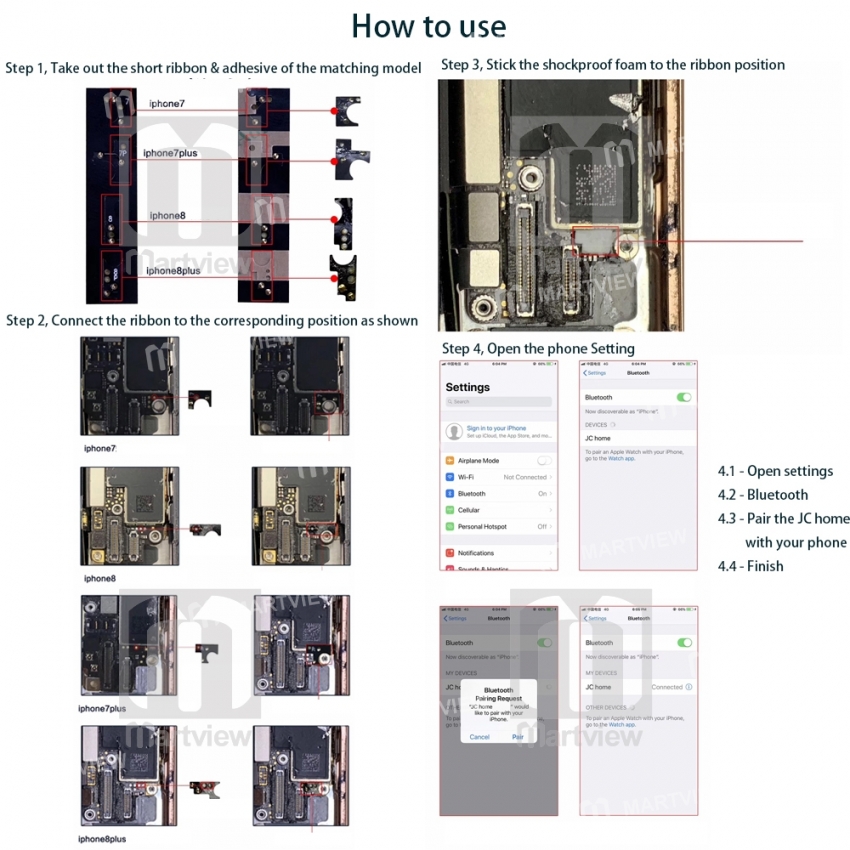Click the 'How to use' title

(429, 26)
